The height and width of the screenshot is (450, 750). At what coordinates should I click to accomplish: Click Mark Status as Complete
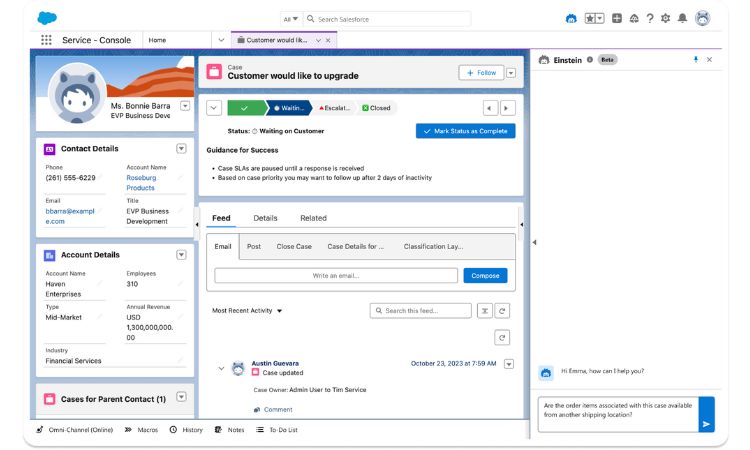[x=465, y=131]
